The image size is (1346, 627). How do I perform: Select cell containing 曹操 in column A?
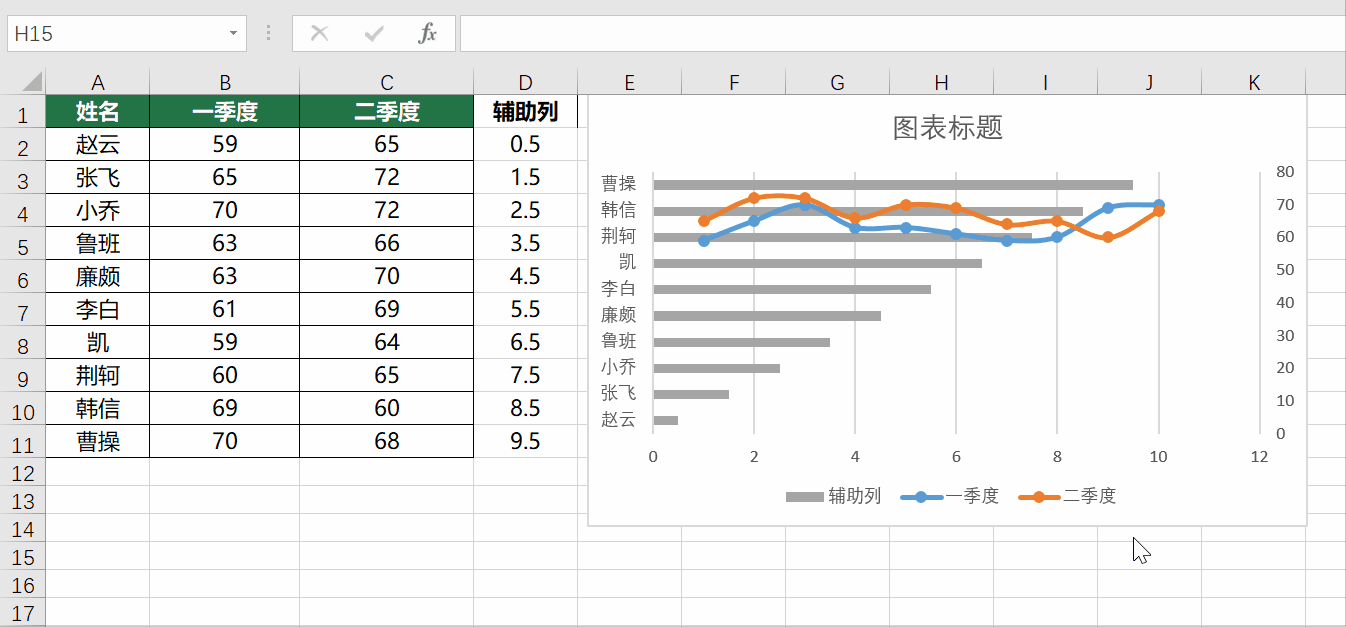click(x=98, y=441)
